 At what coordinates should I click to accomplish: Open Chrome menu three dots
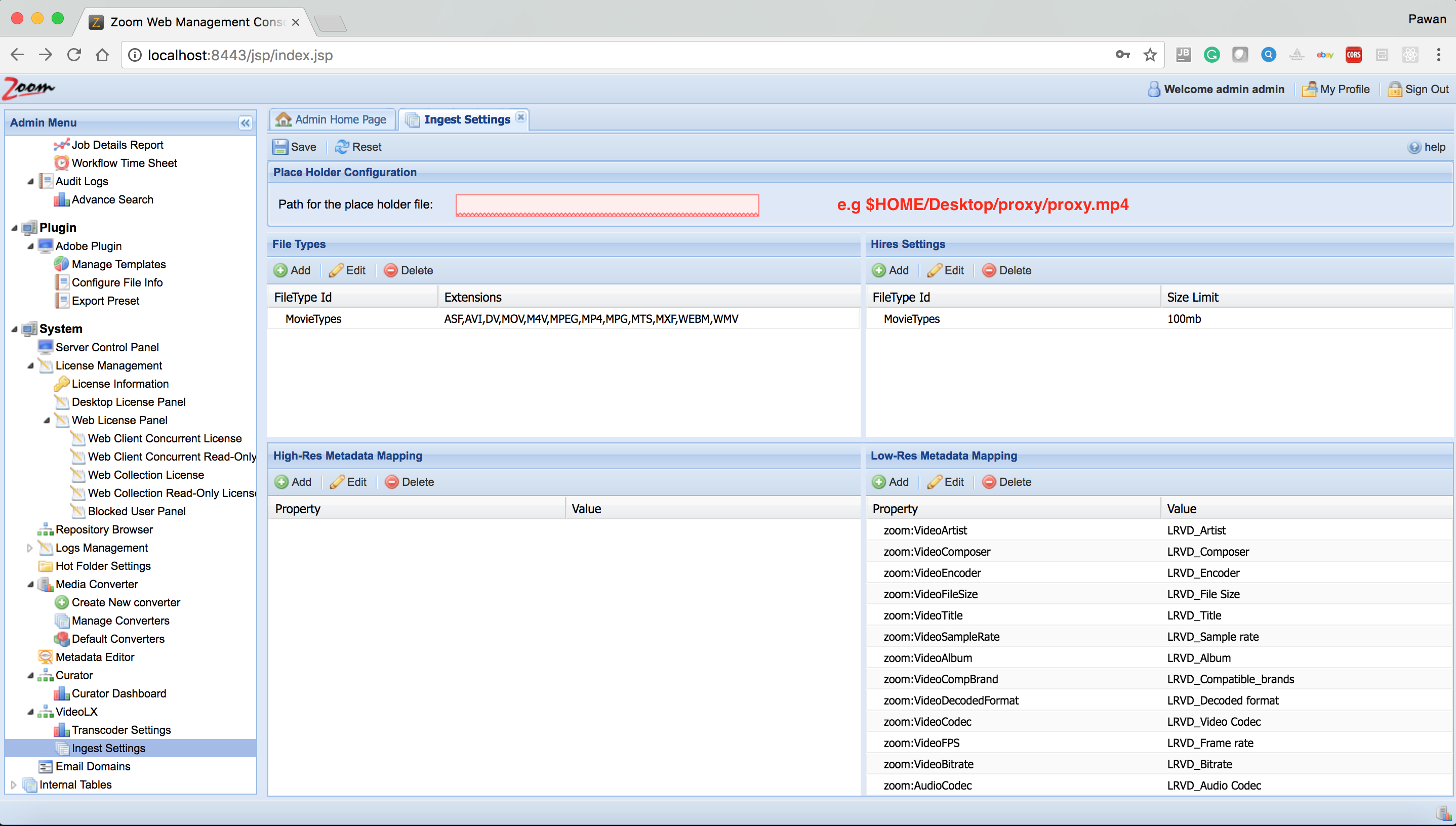1438,55
